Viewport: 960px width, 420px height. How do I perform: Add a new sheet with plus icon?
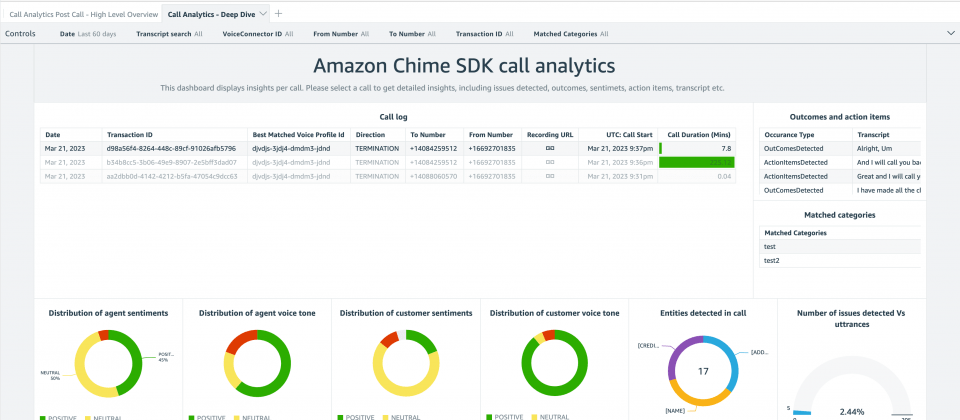[278, 13]
